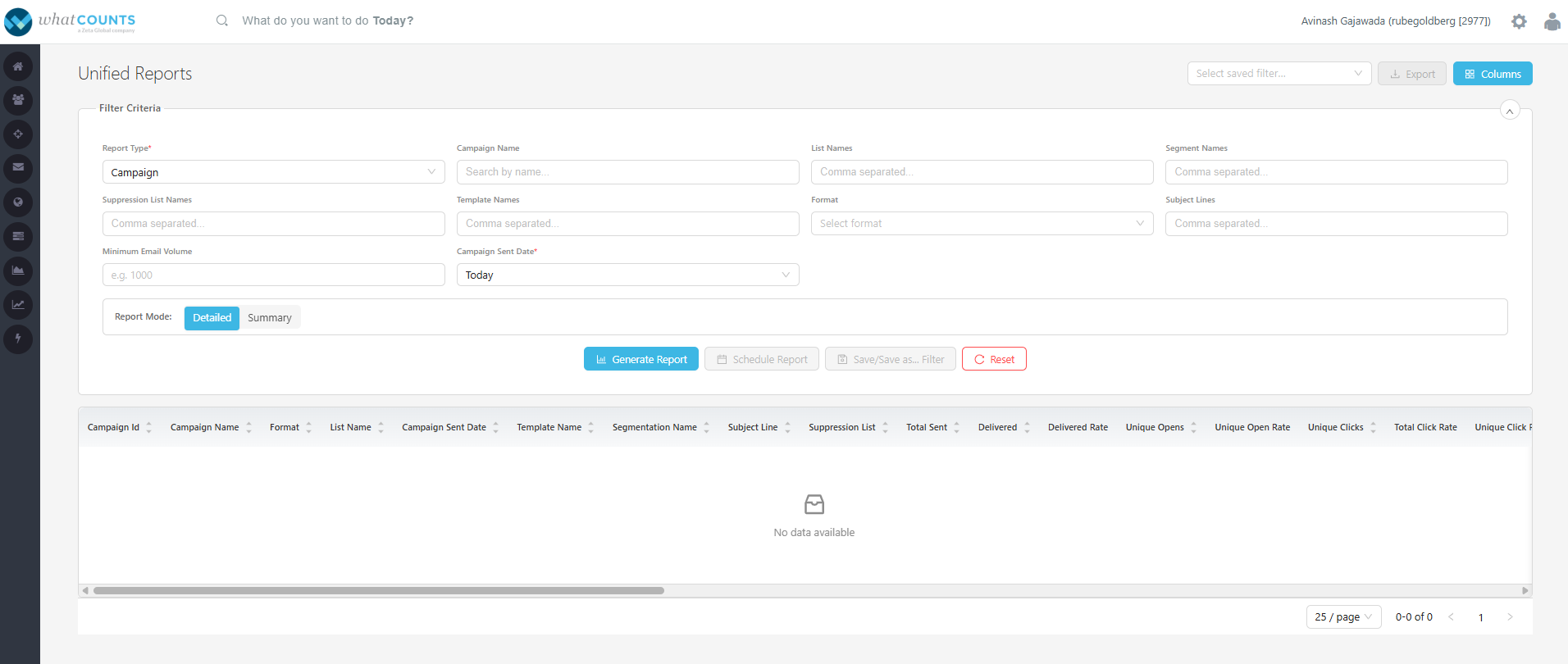Click the globe icon in sidebar

18,202
